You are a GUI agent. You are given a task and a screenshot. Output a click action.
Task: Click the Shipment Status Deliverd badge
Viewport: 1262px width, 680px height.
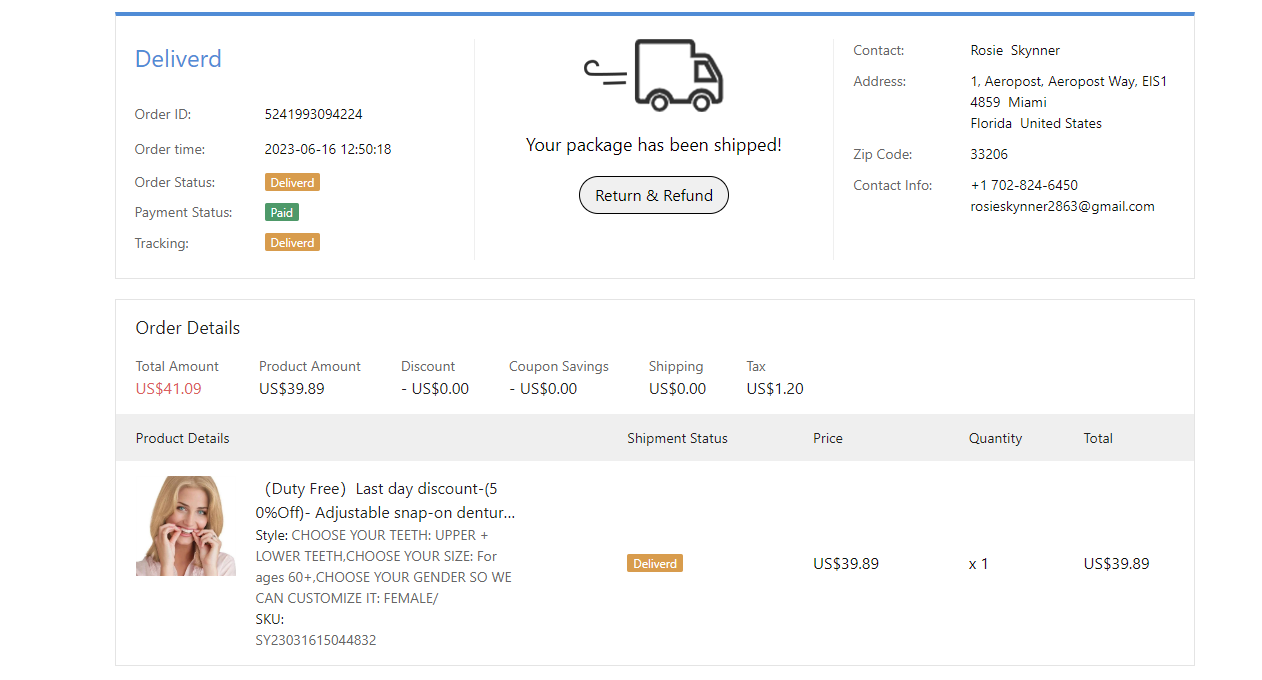[x=655, y=564]
